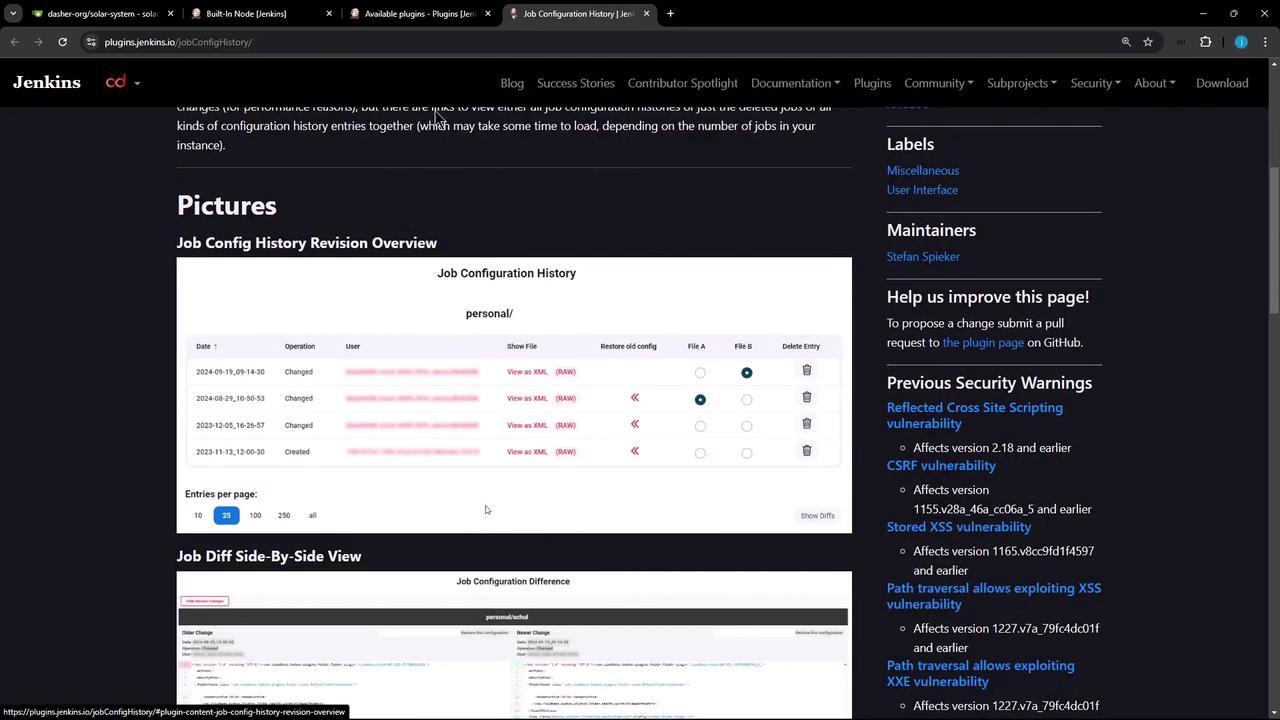
Task: Expand the Subprojects dropdown menu
Action: point(1022,83)
